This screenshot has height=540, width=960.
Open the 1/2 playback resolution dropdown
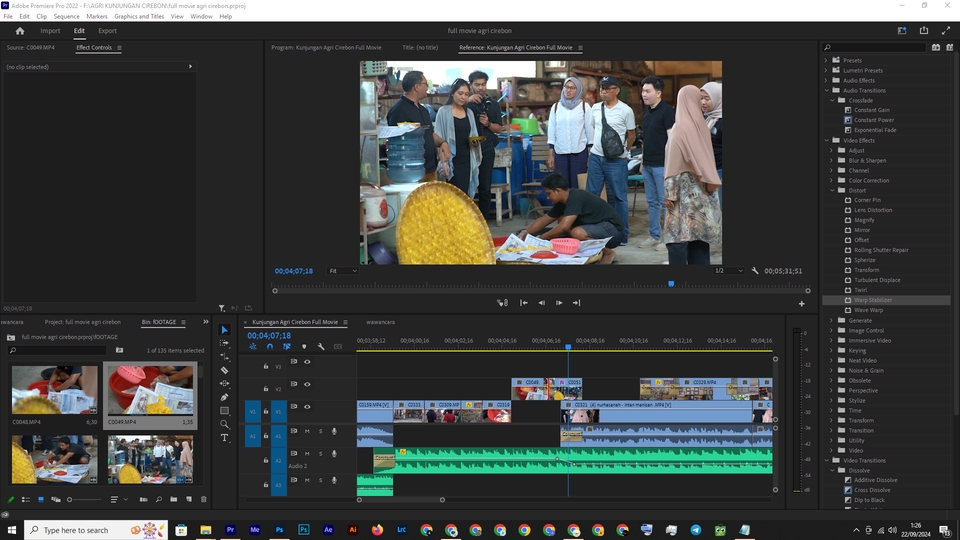(x=729, y=271)
